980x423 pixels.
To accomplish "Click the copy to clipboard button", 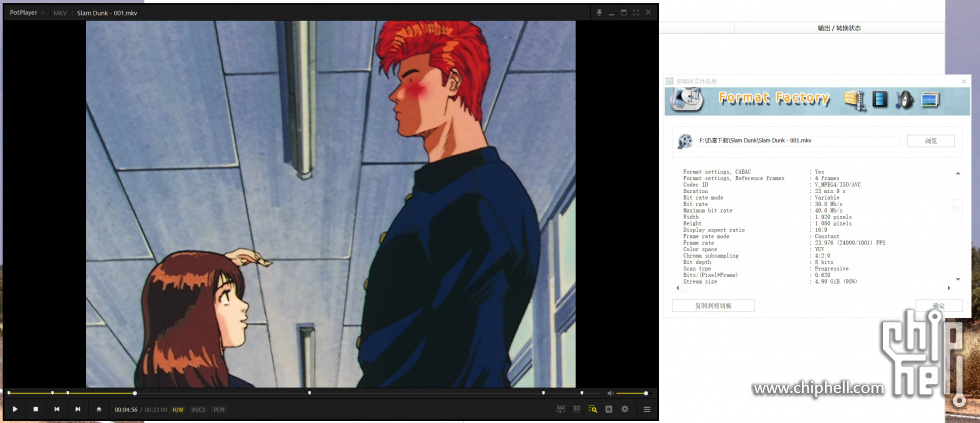I will pos(713,306).
